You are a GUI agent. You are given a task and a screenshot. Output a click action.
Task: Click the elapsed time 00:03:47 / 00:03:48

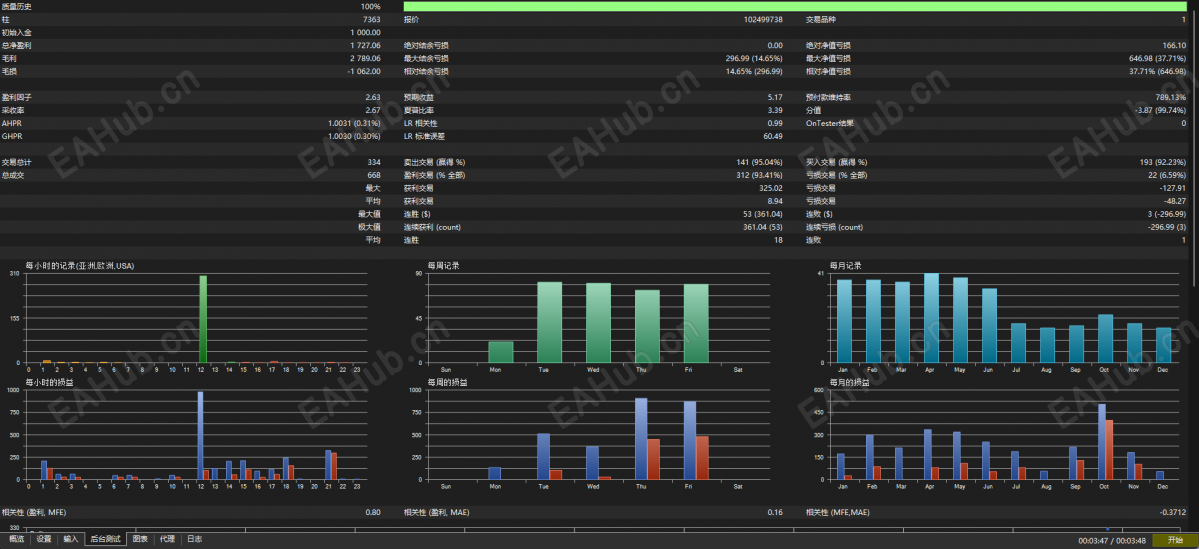tap(1113, 541)
